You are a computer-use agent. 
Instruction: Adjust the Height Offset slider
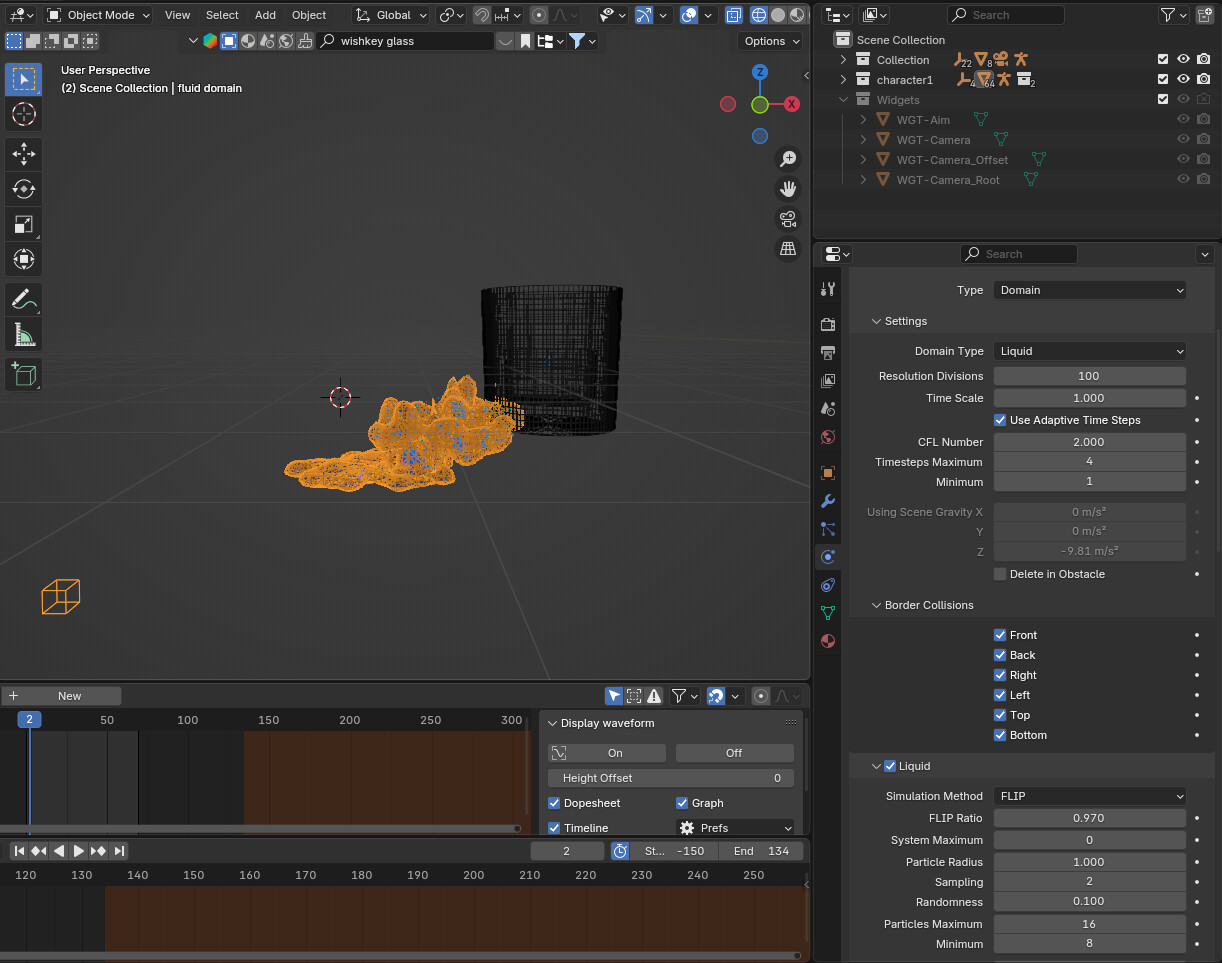pyautogui.click(x=671, y=778)
